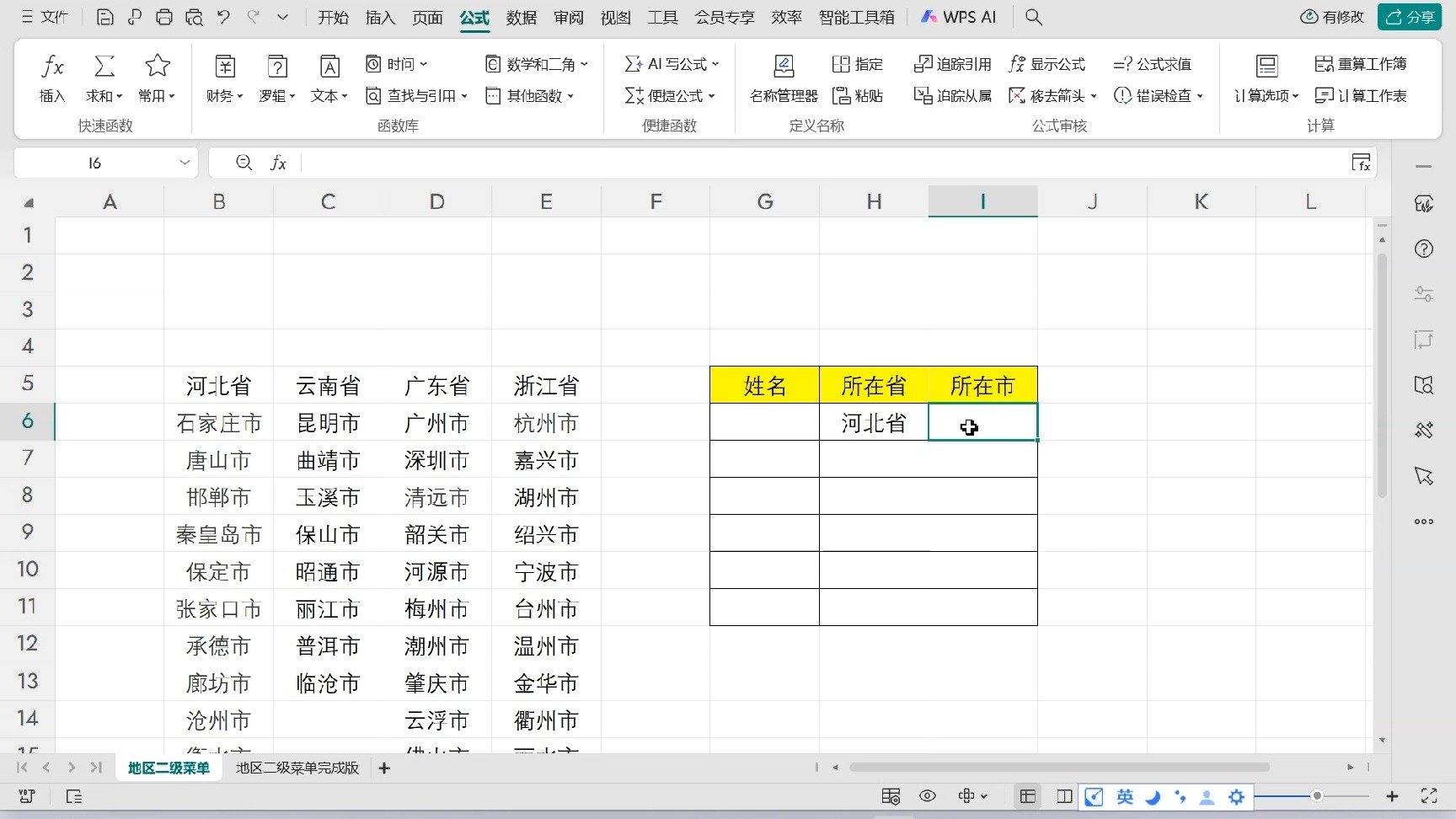Click the 查找与引用 (Lookup & Reference) button
This screenshot has width=1456, height=819.
415,95
